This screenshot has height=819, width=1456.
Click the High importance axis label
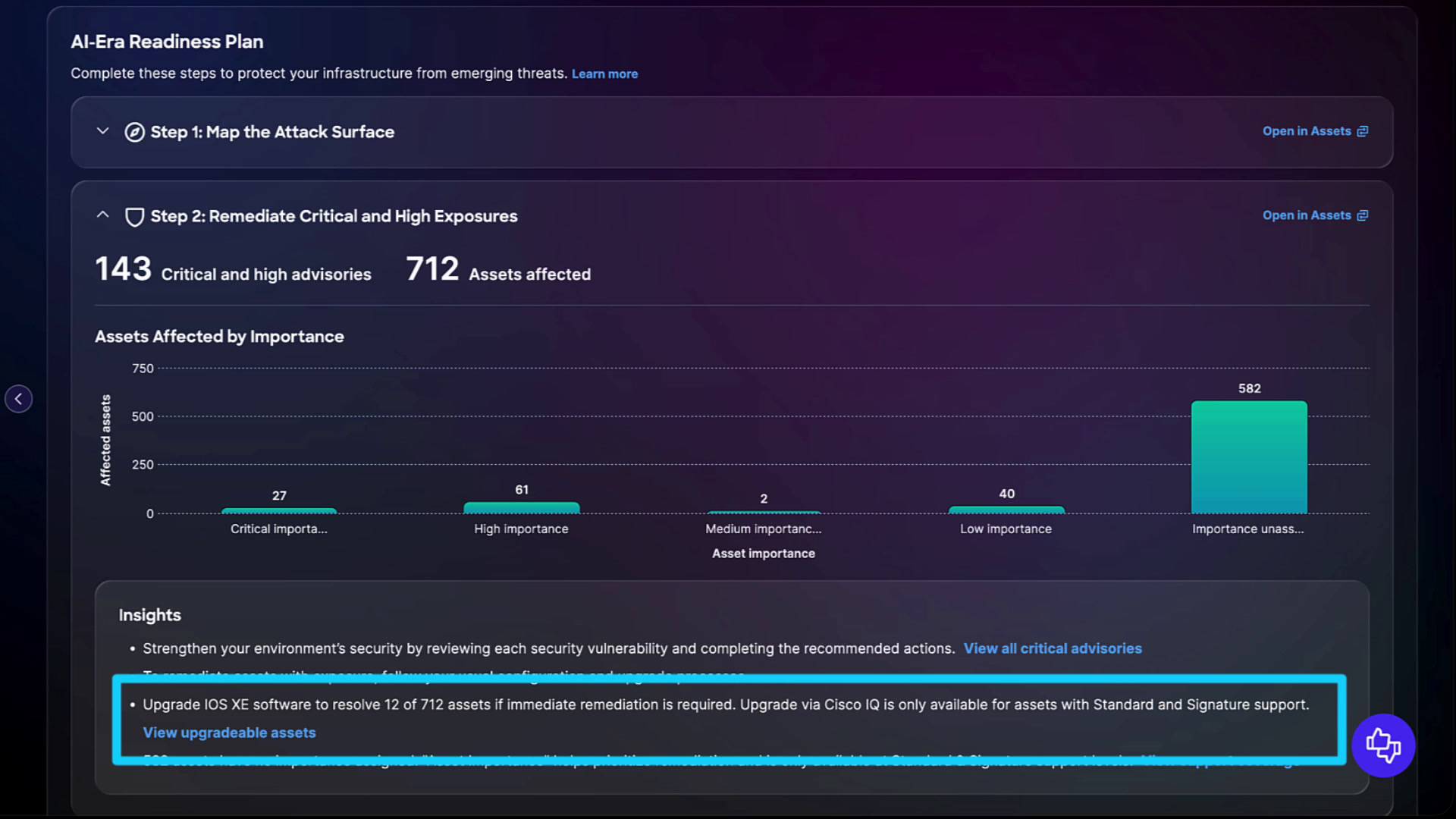(521, 529)
